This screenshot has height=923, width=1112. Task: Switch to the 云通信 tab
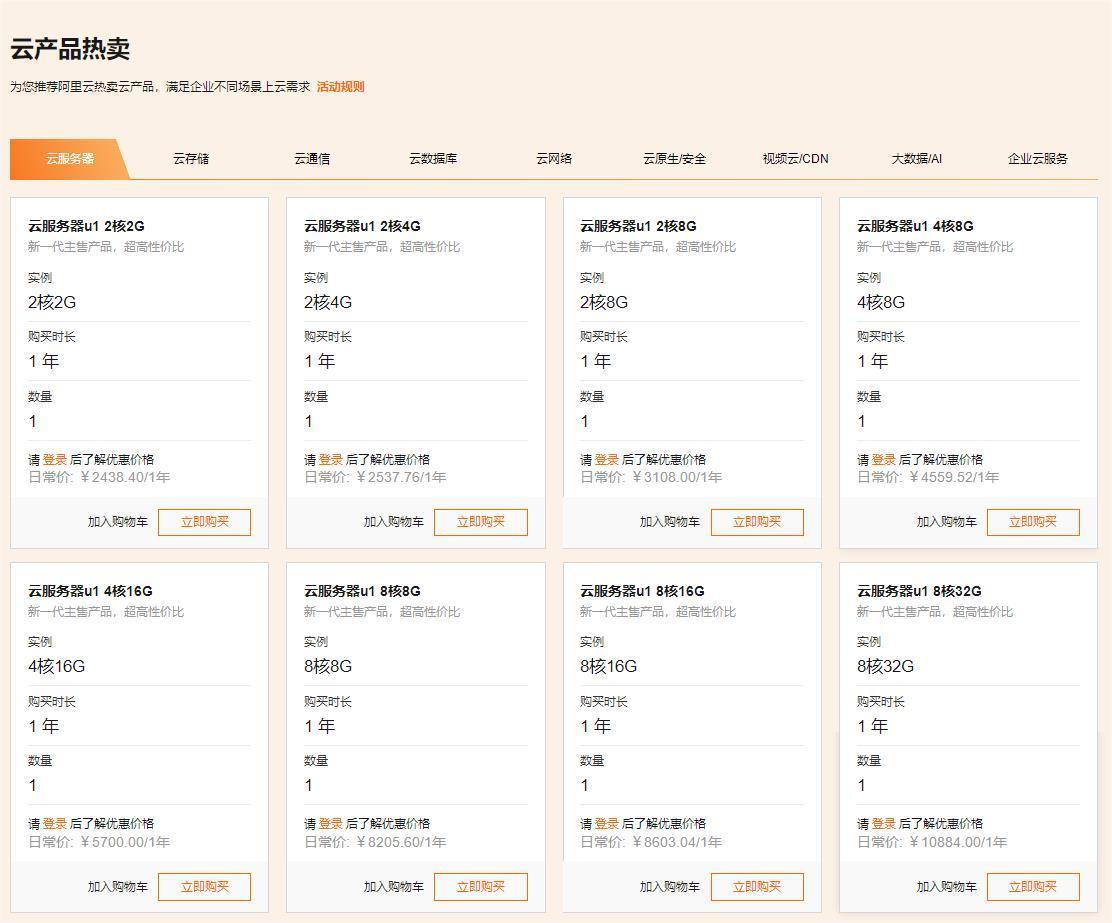pos(312,158)
